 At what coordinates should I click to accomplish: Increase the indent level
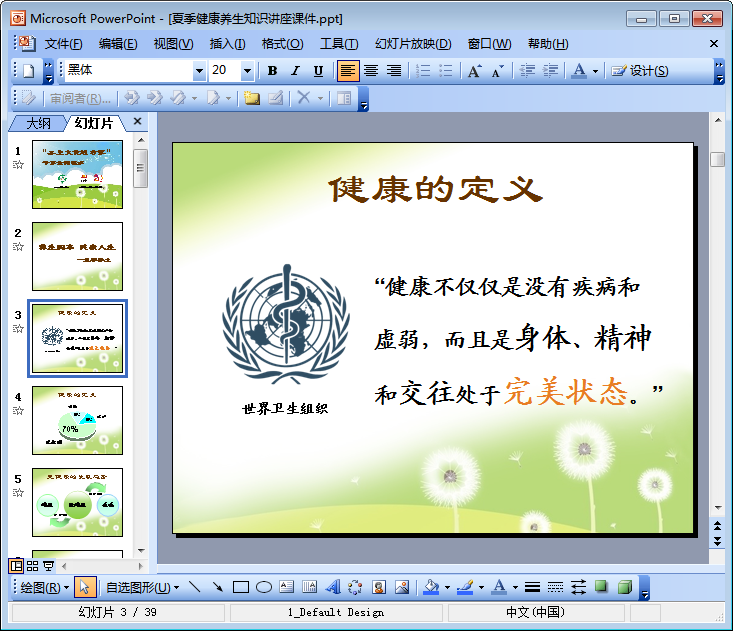[x=550, y=71]
